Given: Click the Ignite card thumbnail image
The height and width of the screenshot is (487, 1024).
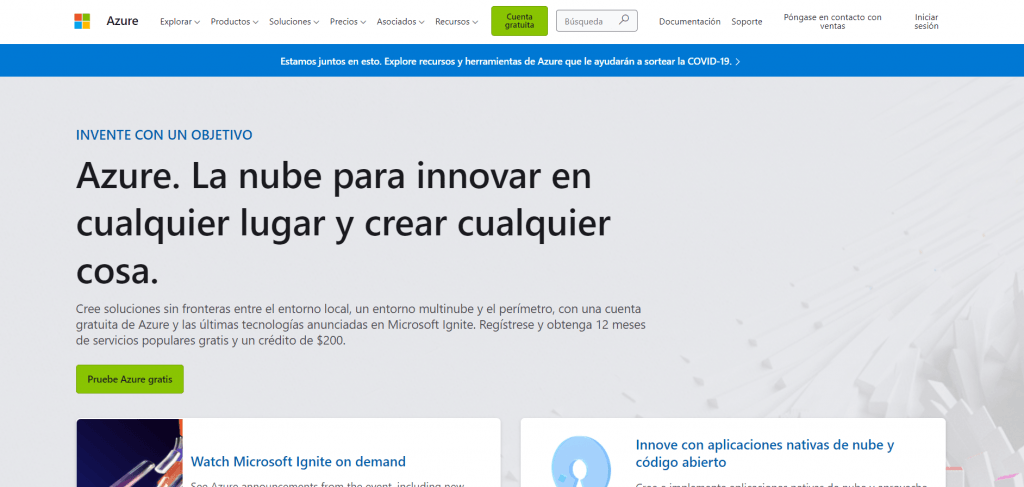Looking at the screenshot, I should tap(129, 453).
